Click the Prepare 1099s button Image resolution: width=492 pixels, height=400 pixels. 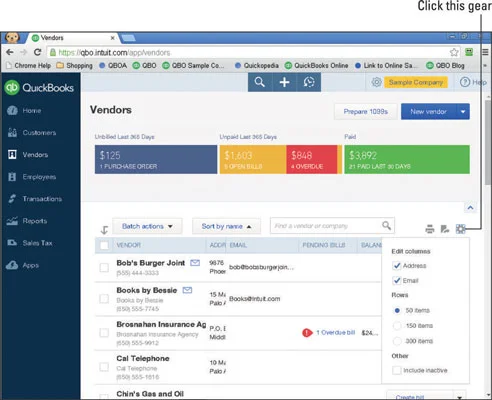[366, 112]
